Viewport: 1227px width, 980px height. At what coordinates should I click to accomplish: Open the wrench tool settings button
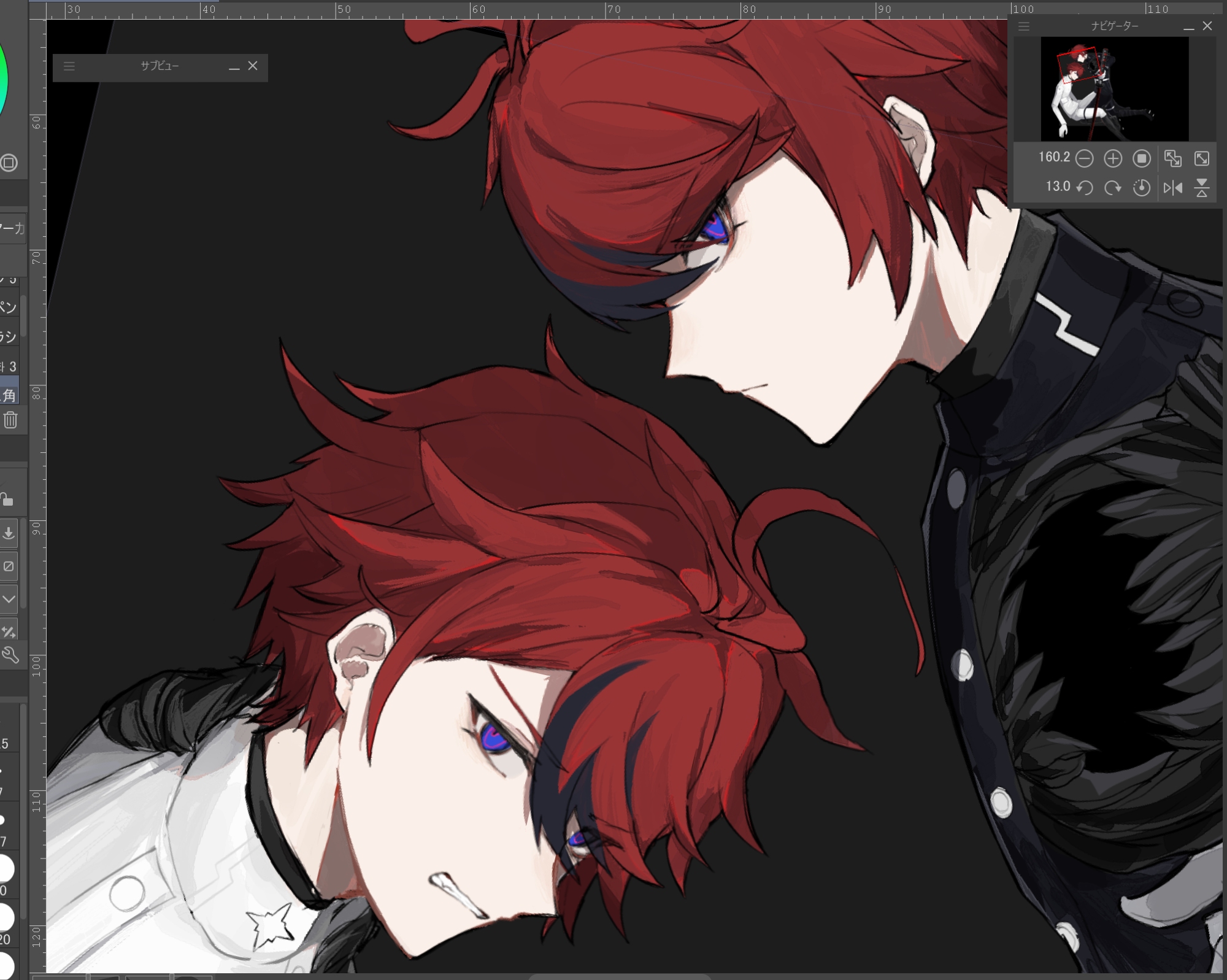click(10, 655)
